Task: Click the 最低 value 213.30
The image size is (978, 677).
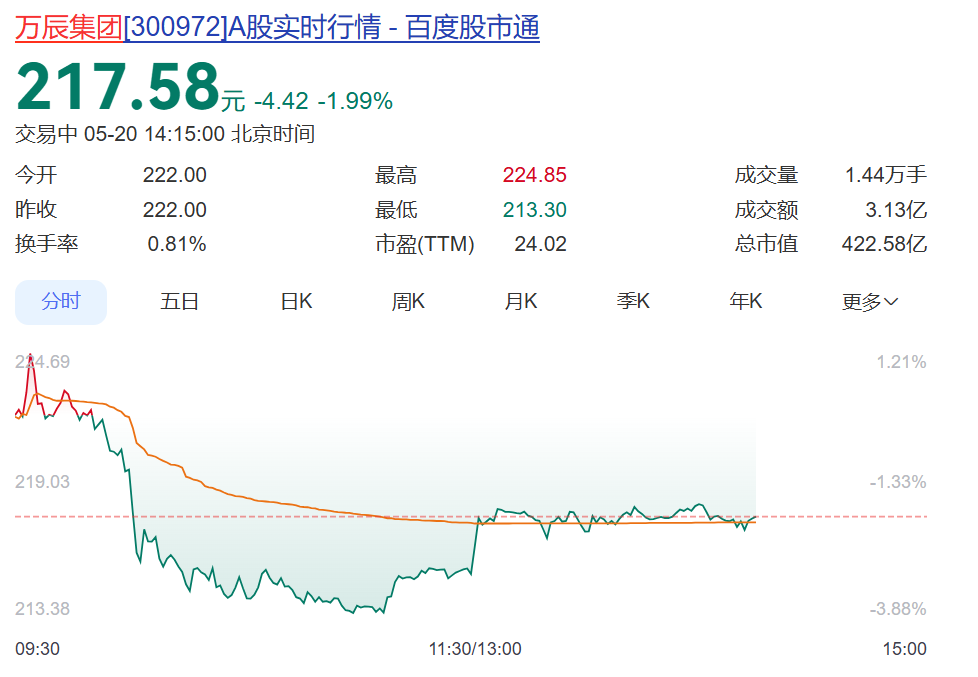Action: click(535, 210)
